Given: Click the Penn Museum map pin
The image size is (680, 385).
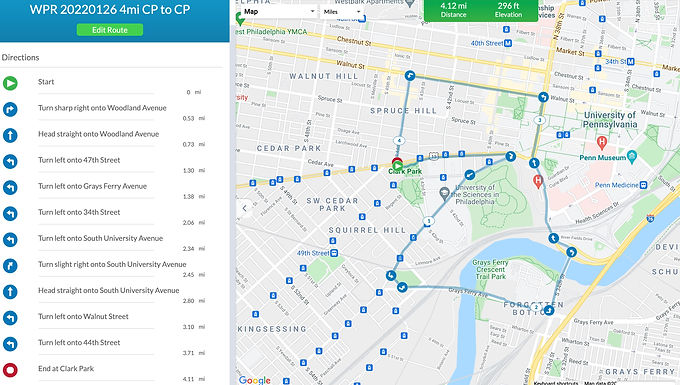Looking at the screenshot, I should 632,157.
